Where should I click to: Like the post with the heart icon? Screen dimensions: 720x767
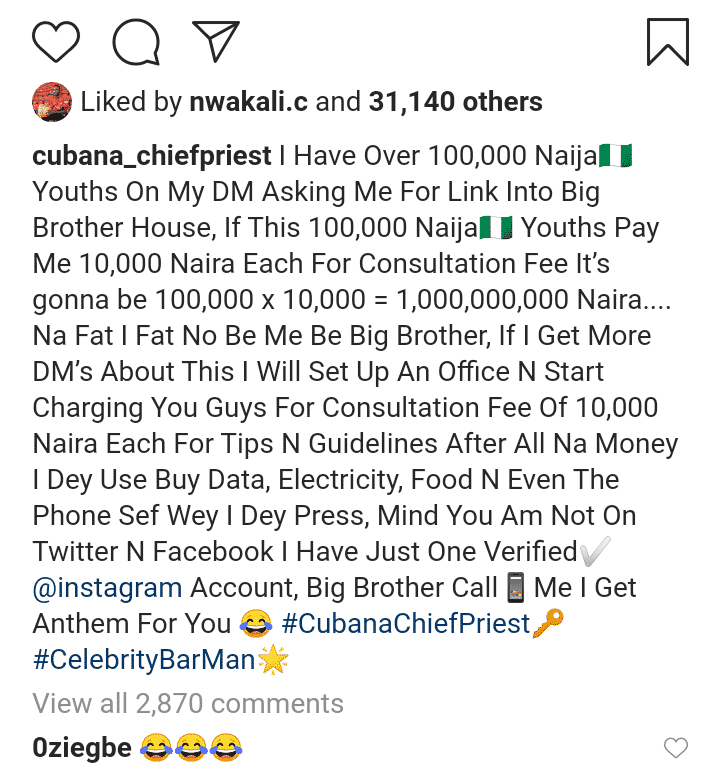(x=56, y=41)
